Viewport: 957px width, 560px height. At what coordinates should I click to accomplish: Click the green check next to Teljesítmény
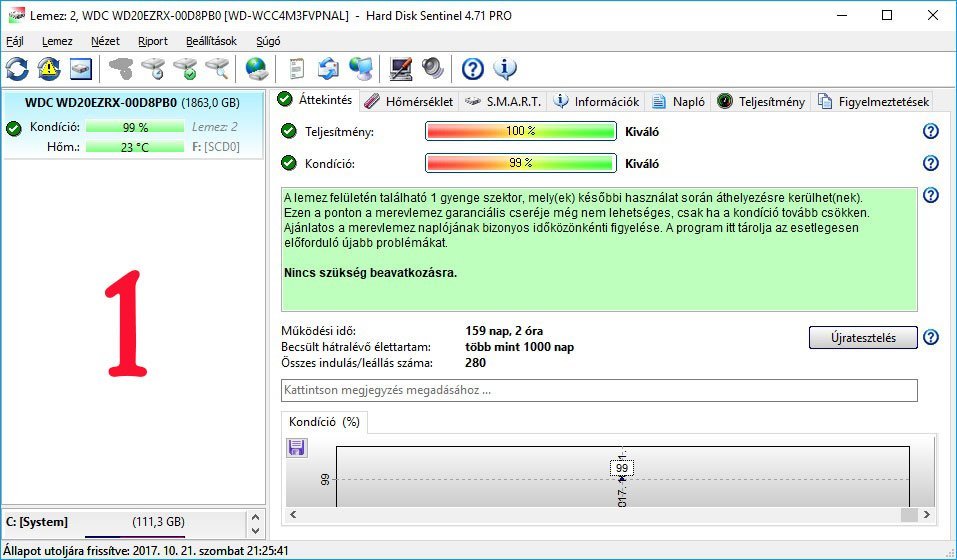point(289,131)
